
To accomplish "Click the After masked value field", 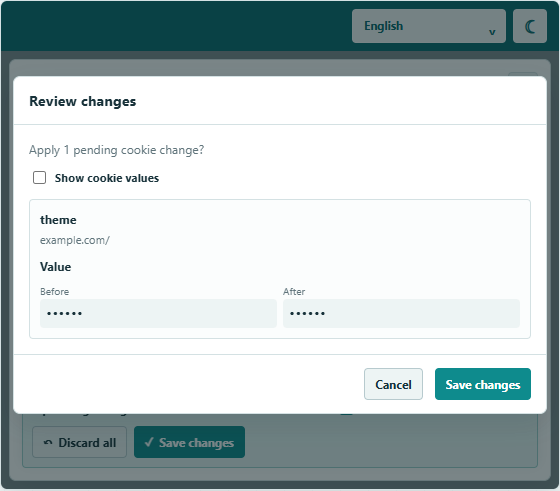I will [x=401, y=314].
